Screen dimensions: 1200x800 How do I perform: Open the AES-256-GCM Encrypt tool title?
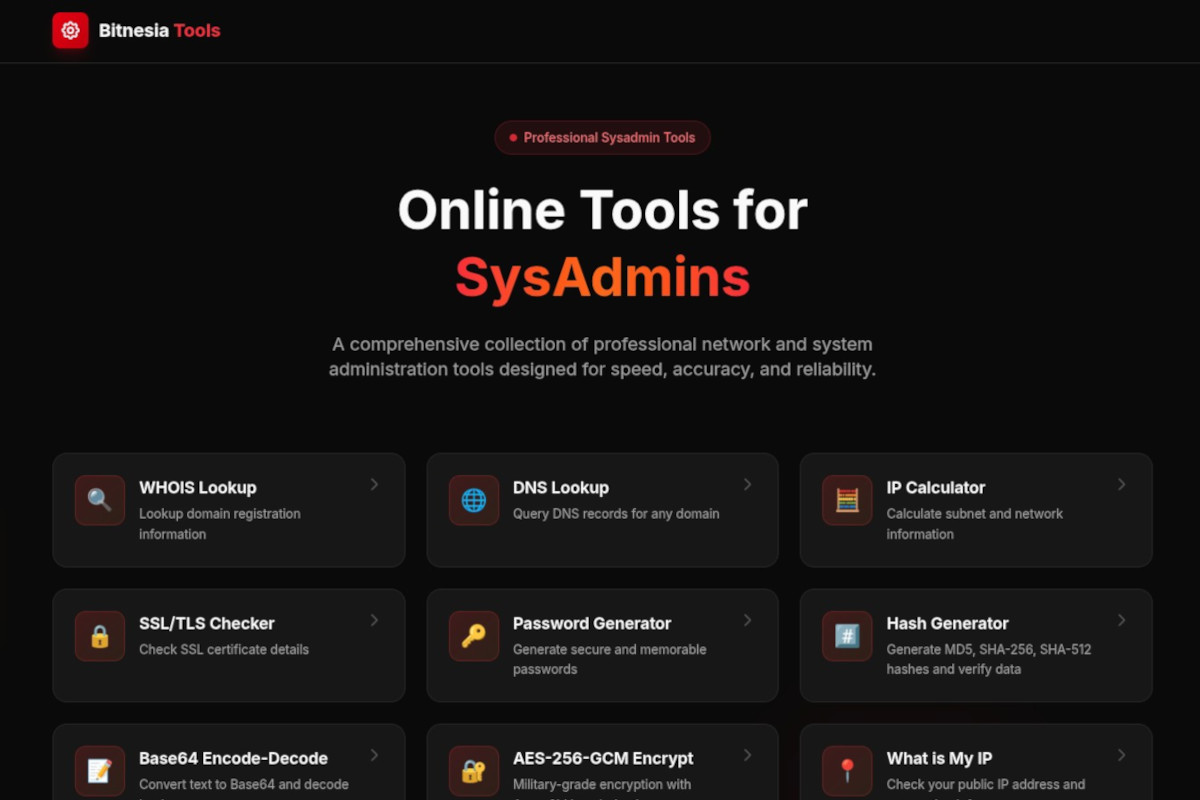pos(603,759)
